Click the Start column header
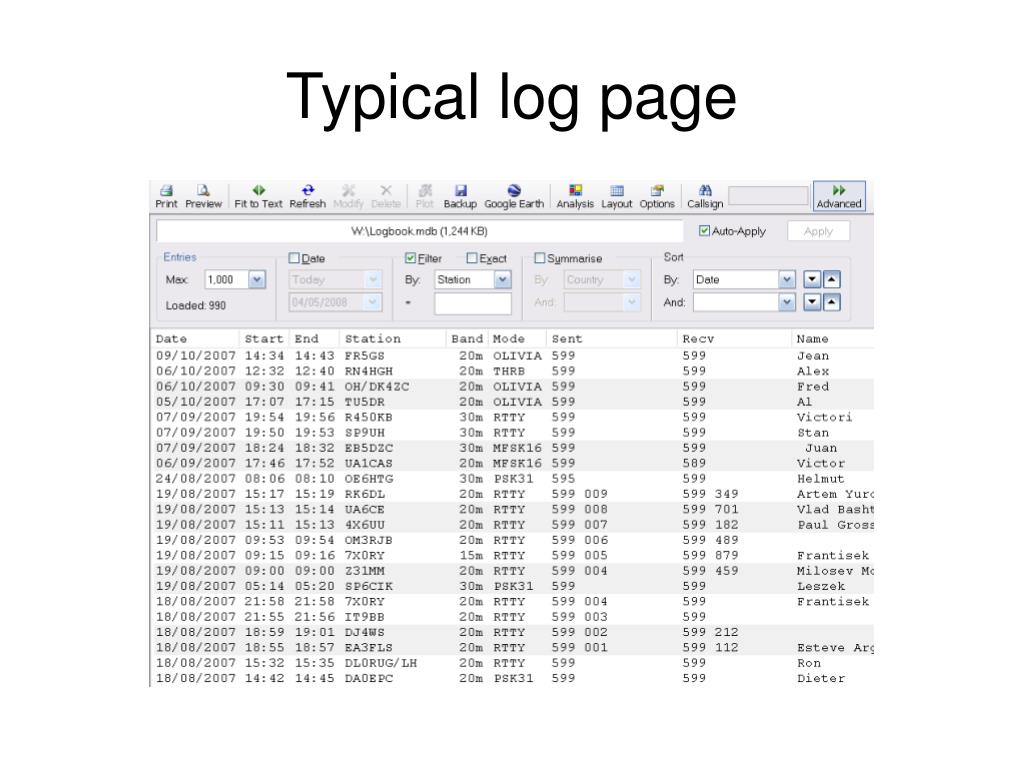 point(264,339)
